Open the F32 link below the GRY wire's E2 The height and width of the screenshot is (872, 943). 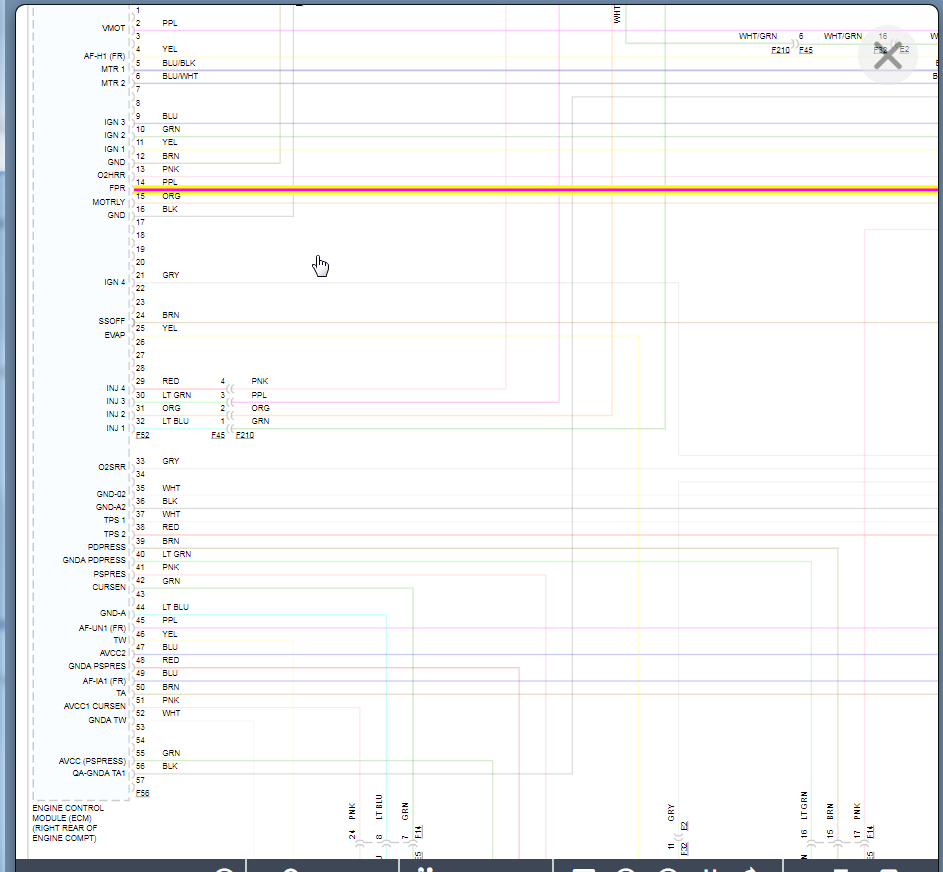(684, 848)
